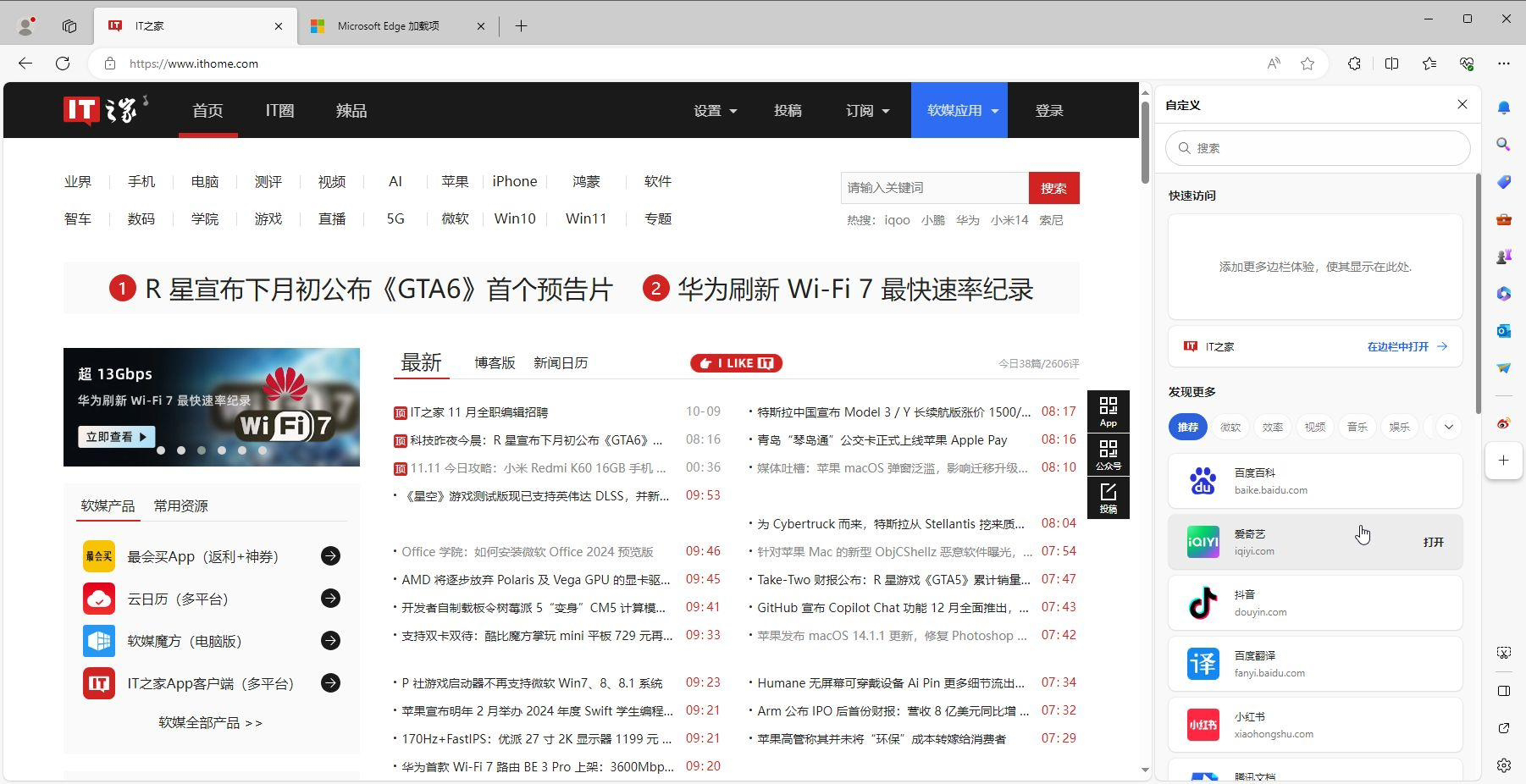
Task: Open sidebar shopping tag icon
Action: [1504, 182]
